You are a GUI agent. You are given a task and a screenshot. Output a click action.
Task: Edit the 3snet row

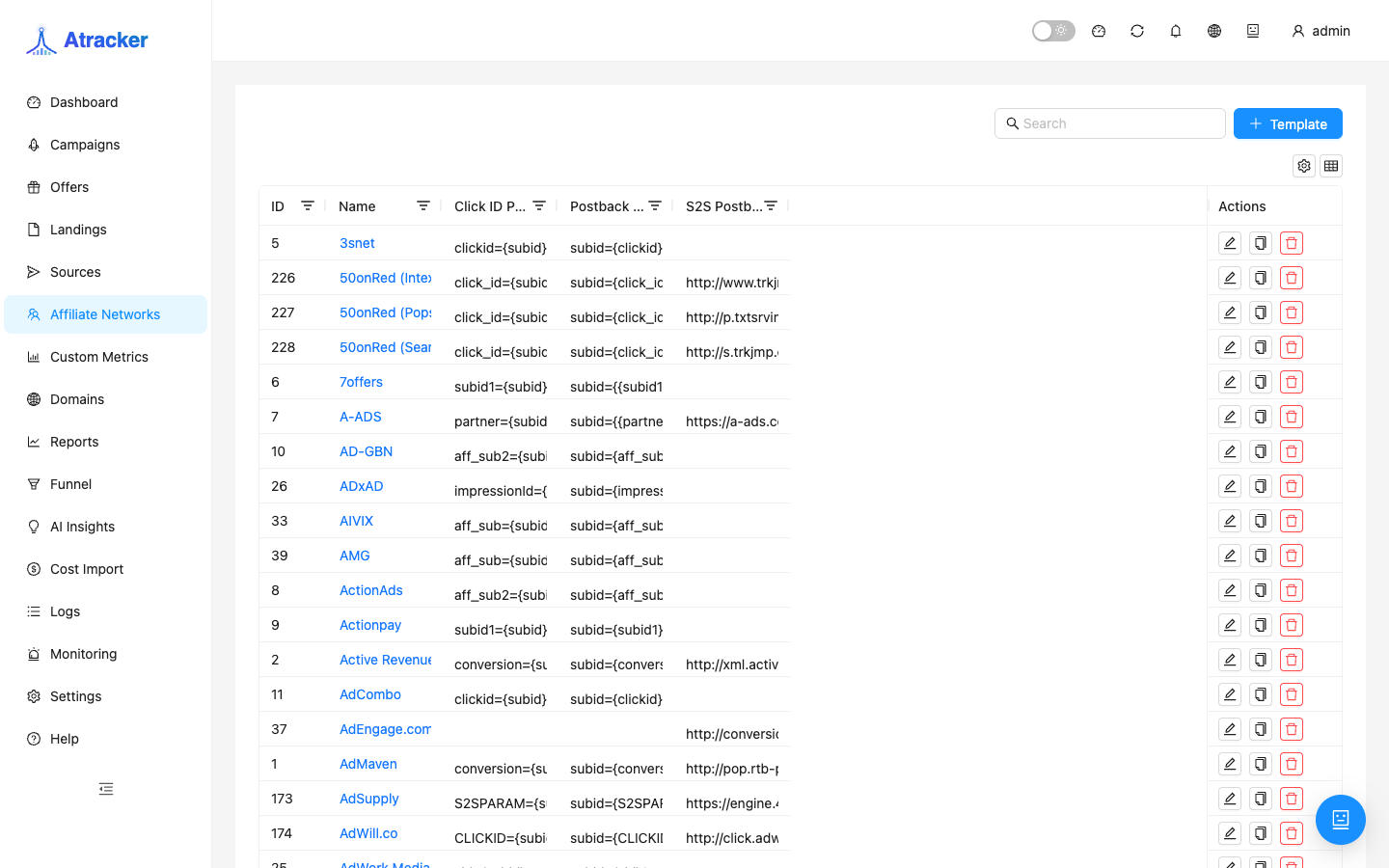(1230, 243)
